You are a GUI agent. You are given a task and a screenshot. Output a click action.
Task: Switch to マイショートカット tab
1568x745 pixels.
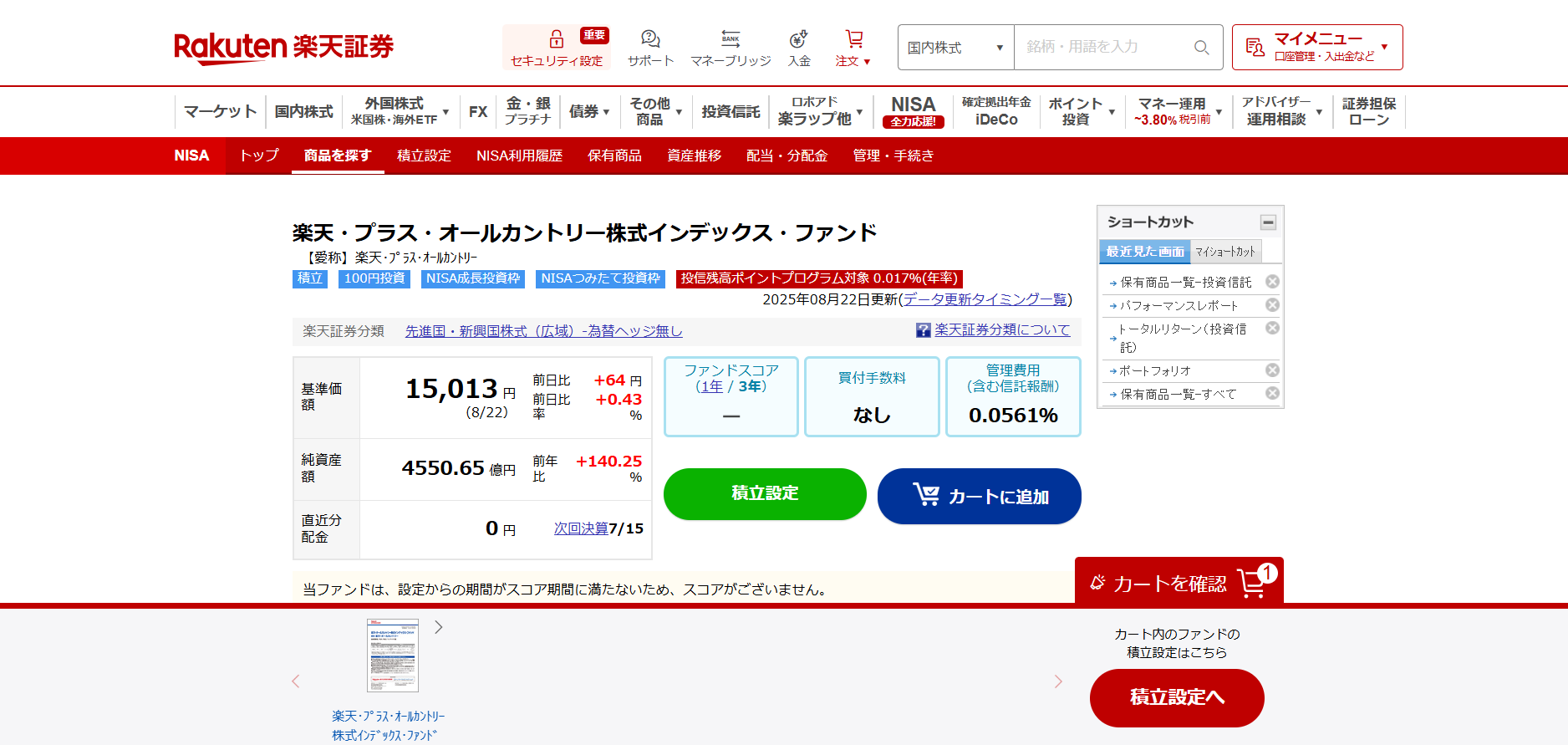point(1225,252)
